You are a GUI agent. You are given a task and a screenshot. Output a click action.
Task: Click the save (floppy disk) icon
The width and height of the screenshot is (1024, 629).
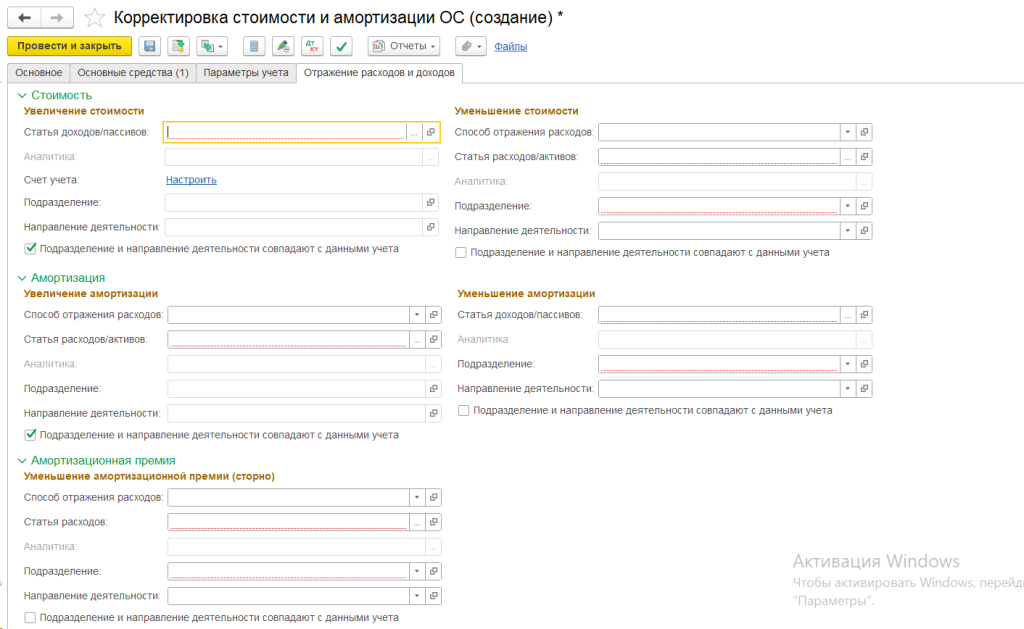pos(150,46)
